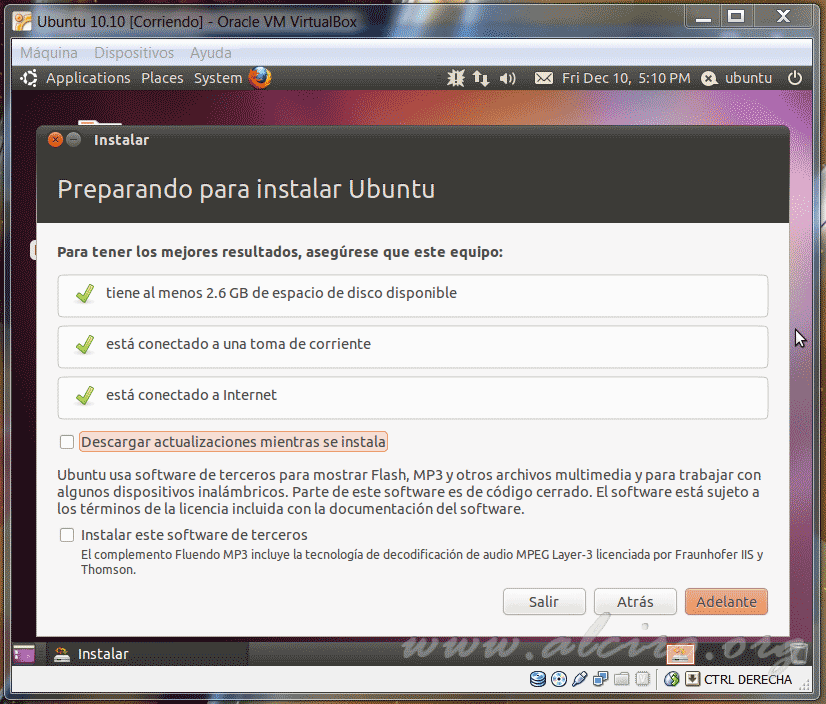The width and height of the screenshot is (826, 704).
Task: Open the Applications menu in the Ubuntu panel
Action: 88,78
